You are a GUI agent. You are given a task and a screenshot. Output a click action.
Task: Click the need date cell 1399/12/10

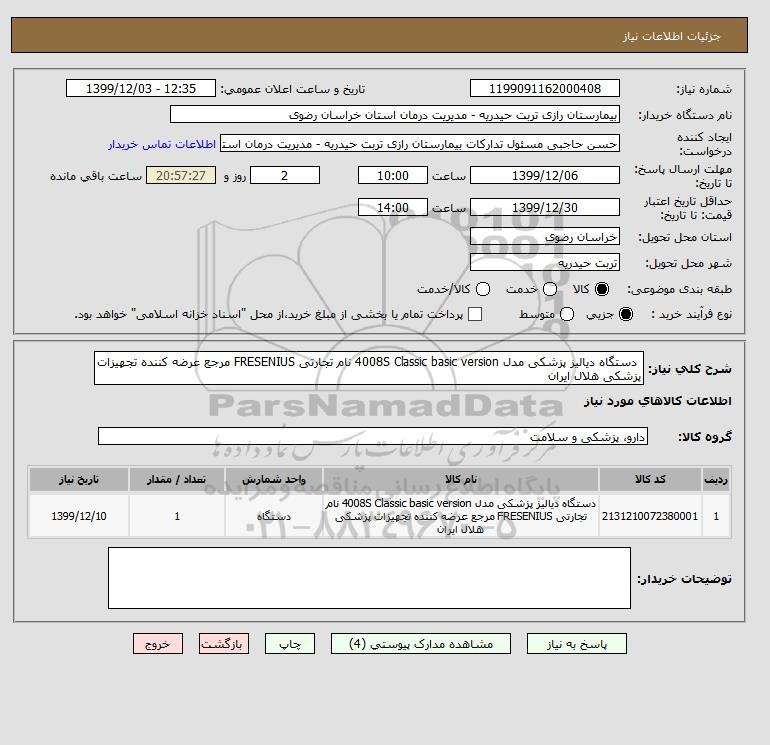pyautogui.click(x=79, y=516)
